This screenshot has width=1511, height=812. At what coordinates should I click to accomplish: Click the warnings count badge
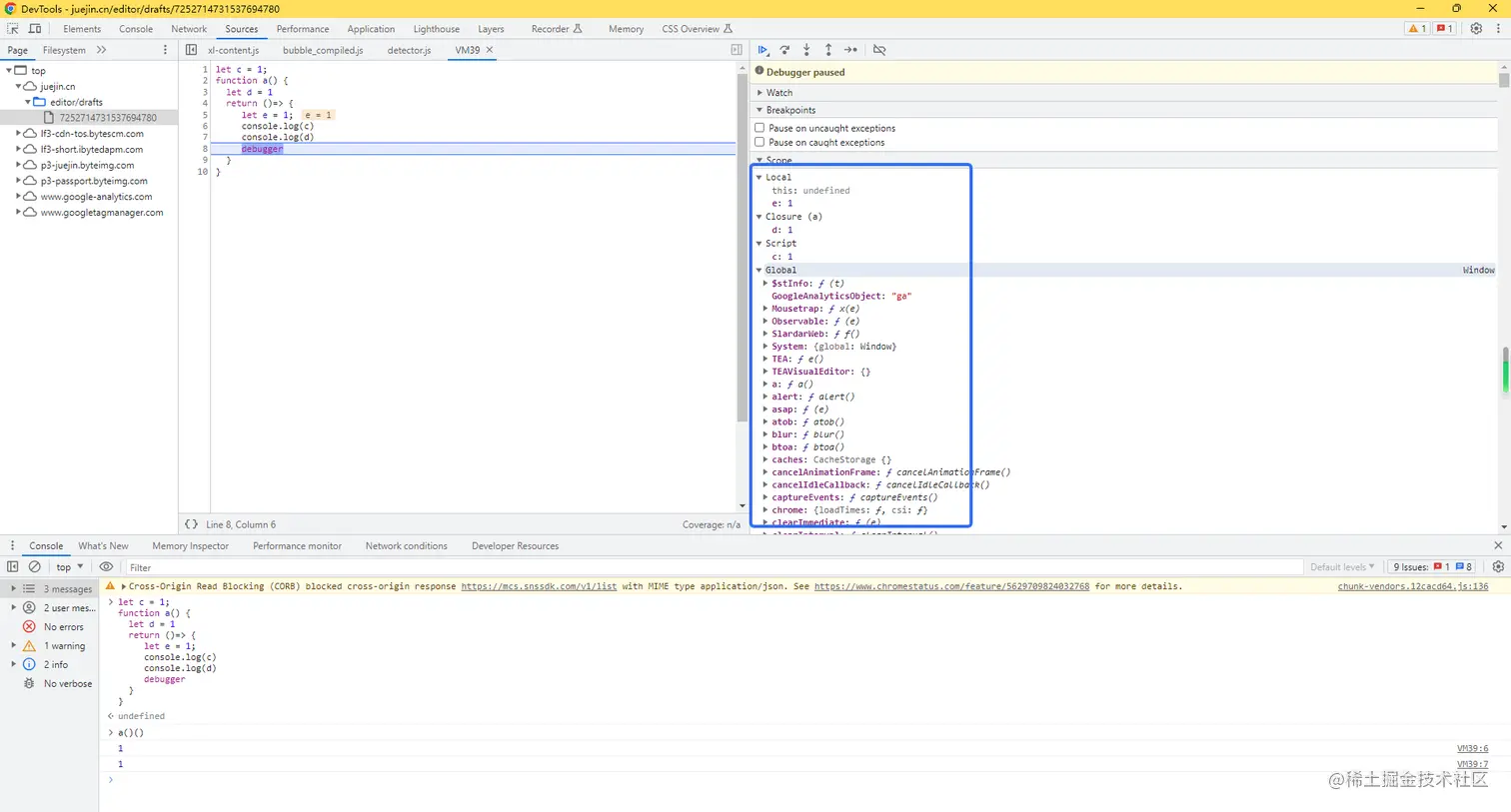pos(1417,29)
